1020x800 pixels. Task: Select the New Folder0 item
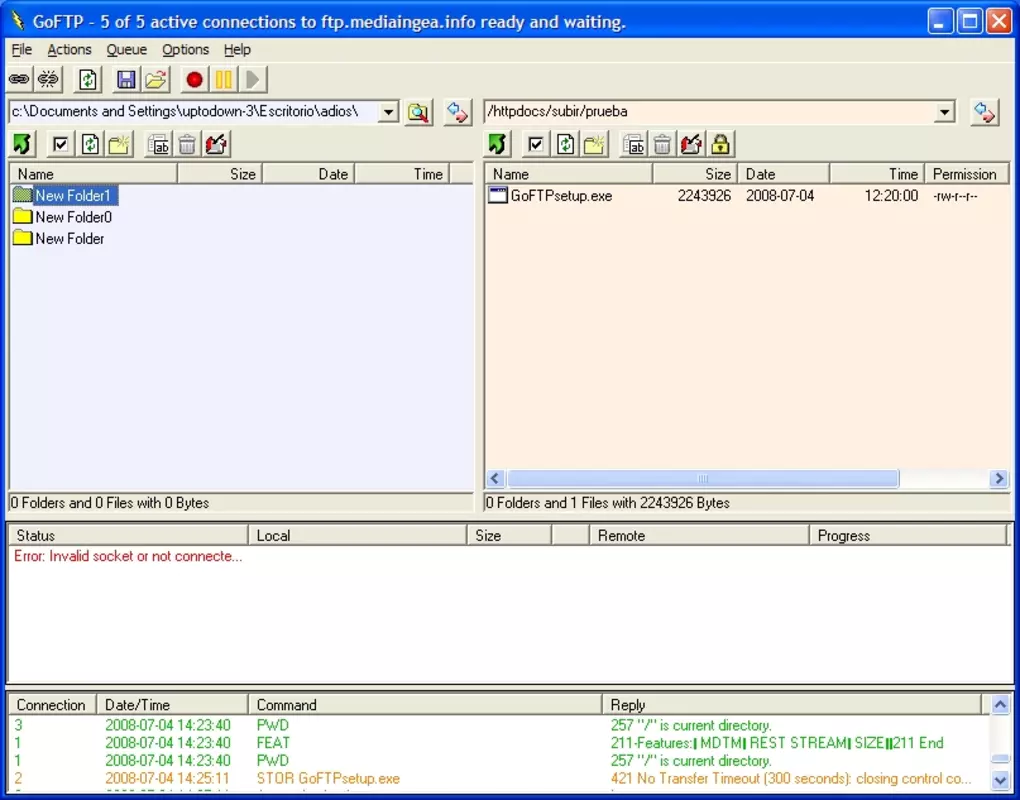coord(63,217)
